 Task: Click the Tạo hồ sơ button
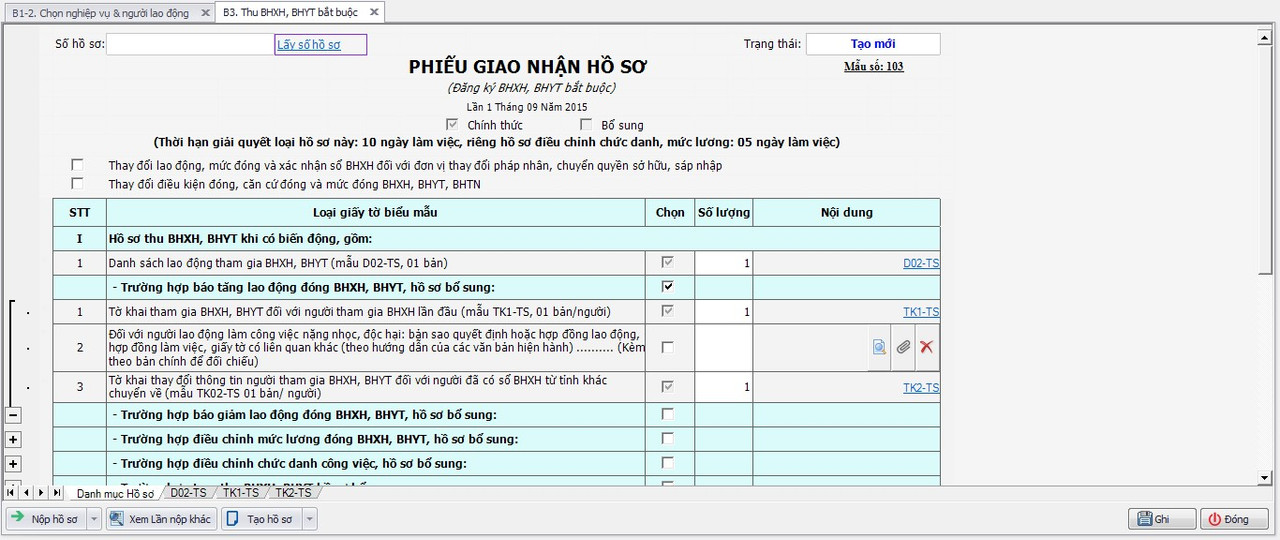[x=261, y=519]
